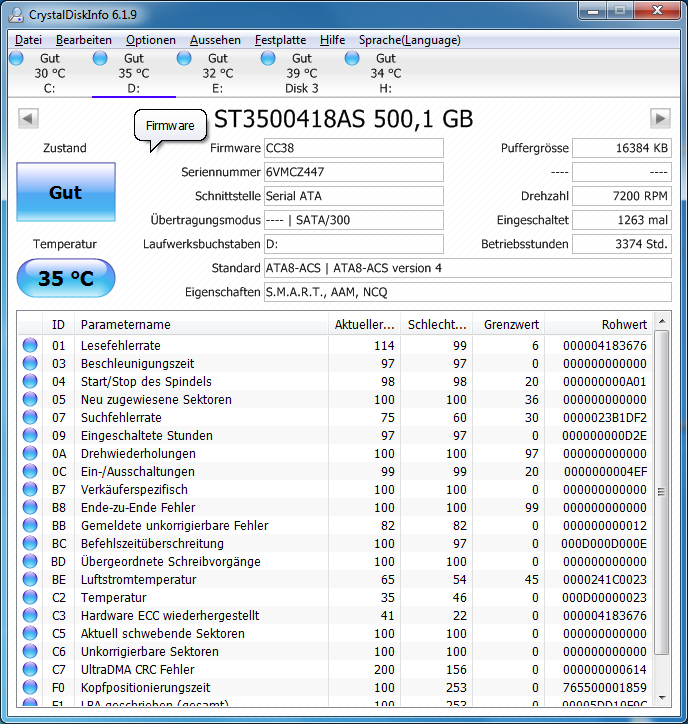Screen dimensions: 688x724
Task: Select the D: disk at 35 °C
Action: [x=134, y=73]
